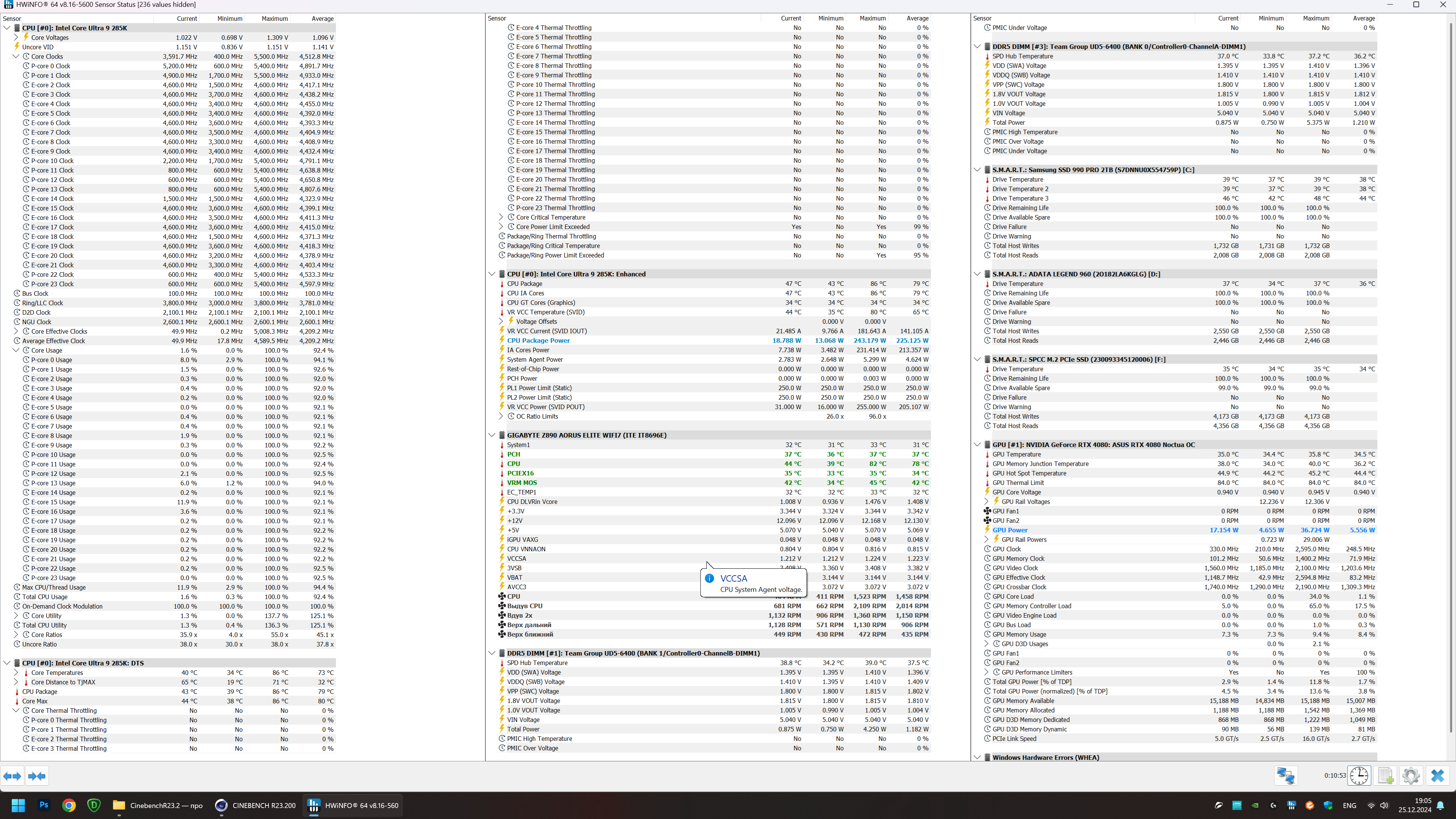This screenshot has width=1456, height=819.
Task: Collapse the Samsung SSD 990 PRO section
Action: (977, 169)
